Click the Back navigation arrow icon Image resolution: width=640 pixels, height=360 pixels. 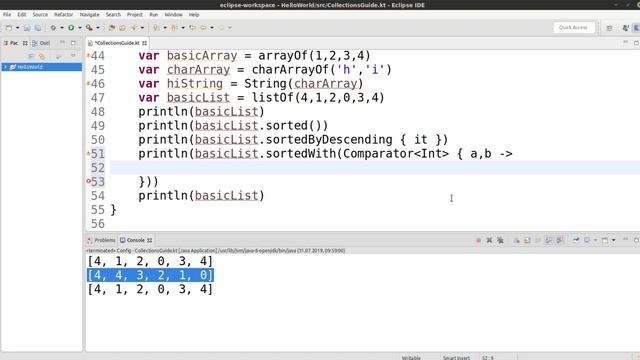203,28
